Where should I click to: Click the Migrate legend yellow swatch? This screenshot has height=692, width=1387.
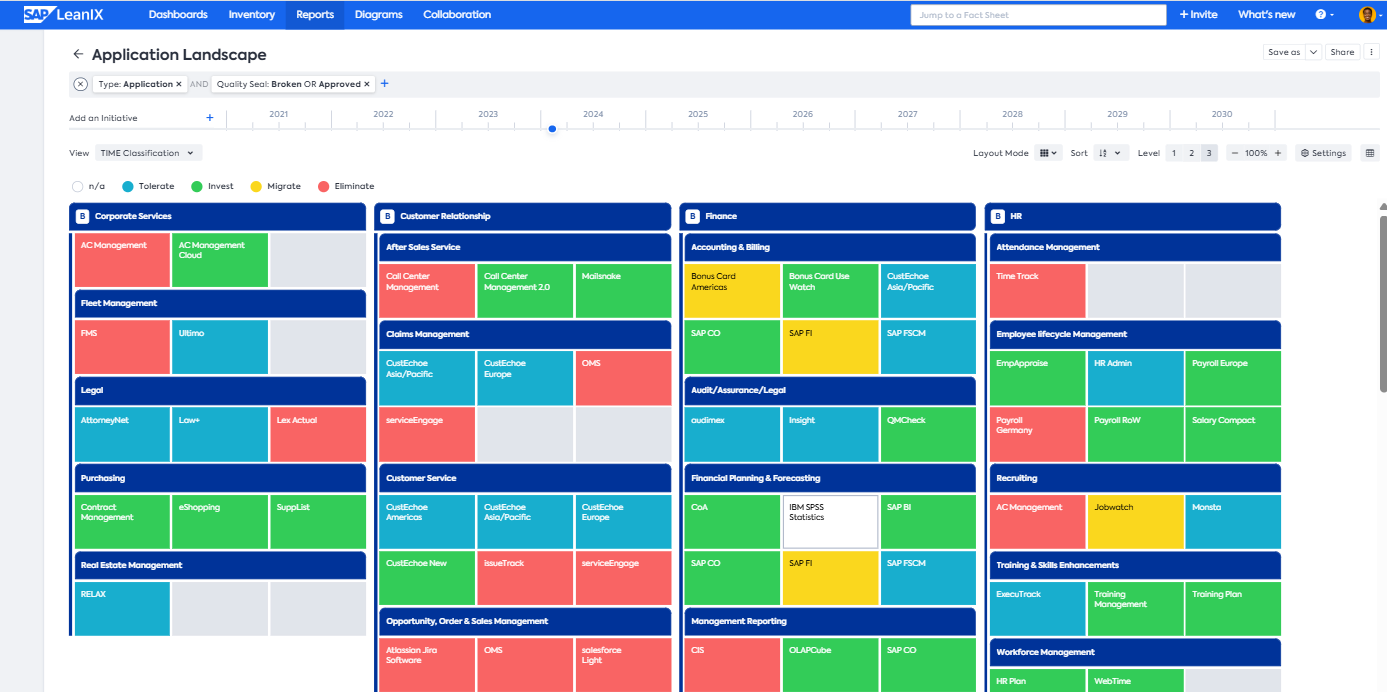256,186
